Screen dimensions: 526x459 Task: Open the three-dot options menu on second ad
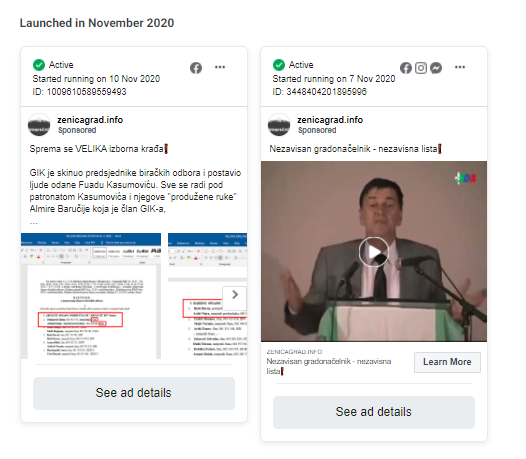click(460, 67)
